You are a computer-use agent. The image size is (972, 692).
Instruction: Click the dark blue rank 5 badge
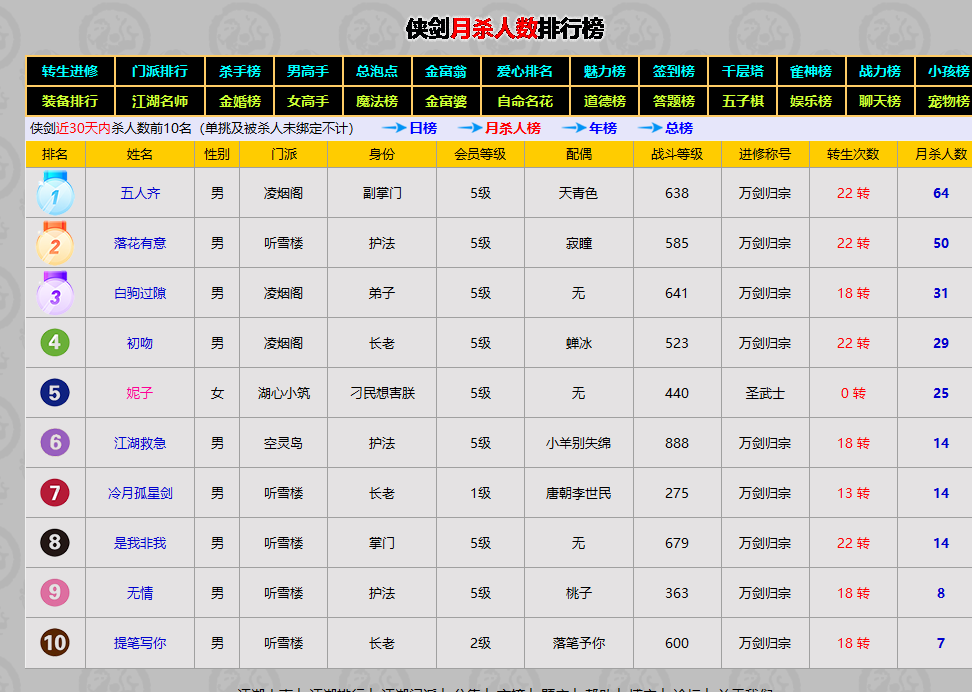click(x=55, y=393)
